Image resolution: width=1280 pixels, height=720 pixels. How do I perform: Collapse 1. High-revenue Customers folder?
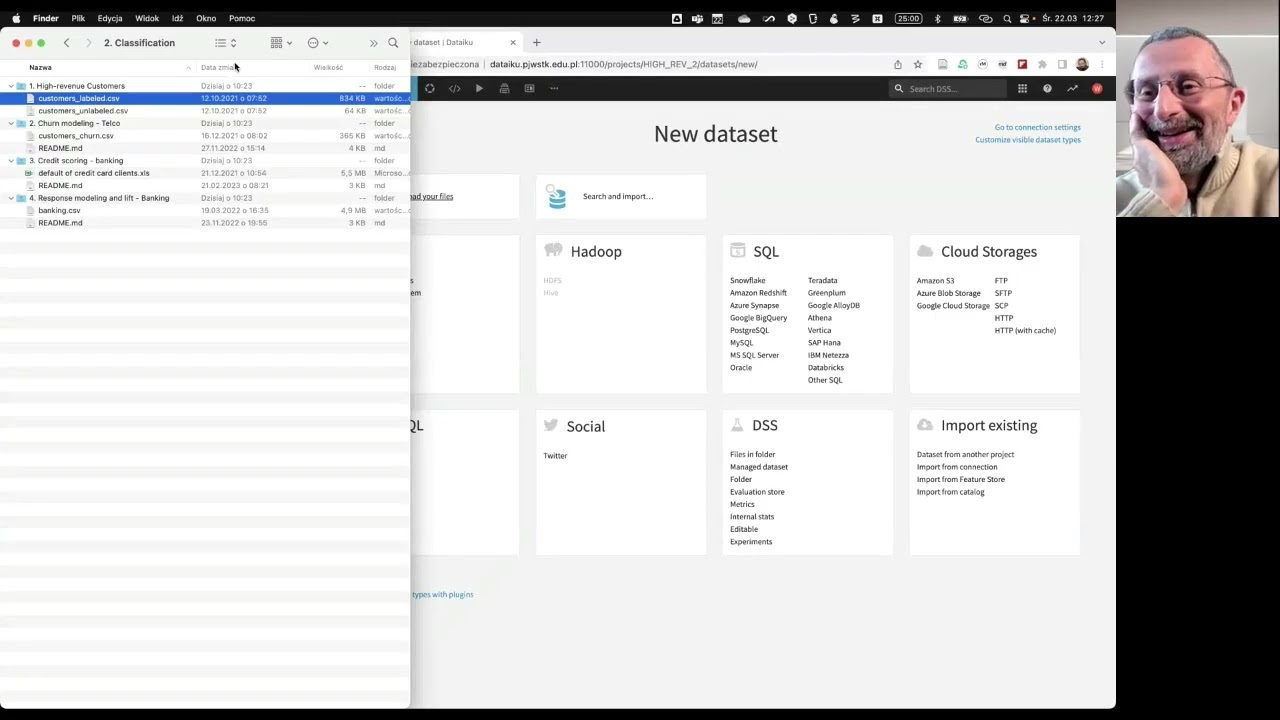click(x=11, y=86)
